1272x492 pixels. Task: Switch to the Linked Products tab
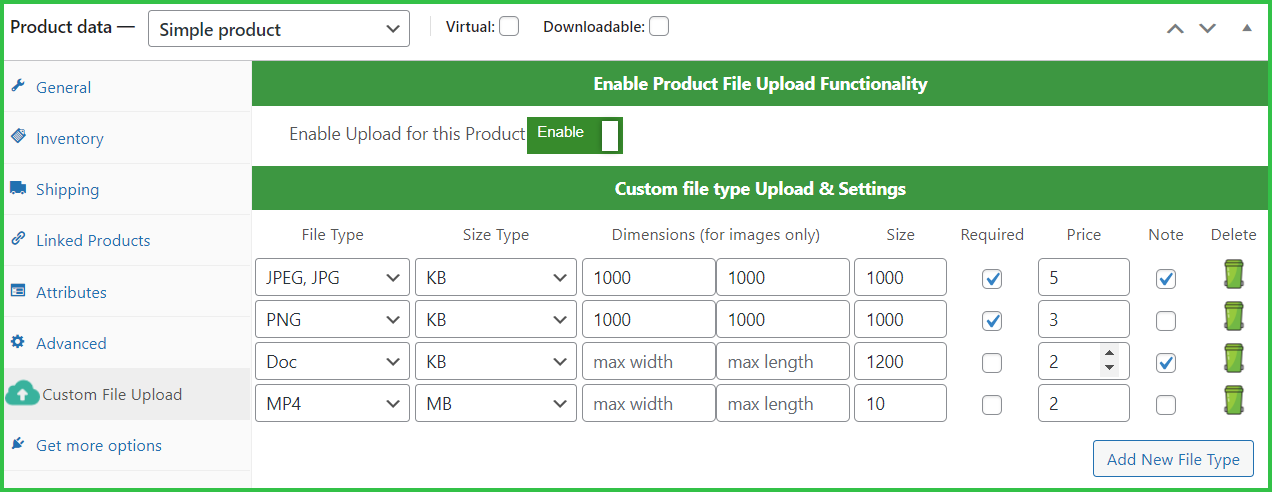coord(92,241)
